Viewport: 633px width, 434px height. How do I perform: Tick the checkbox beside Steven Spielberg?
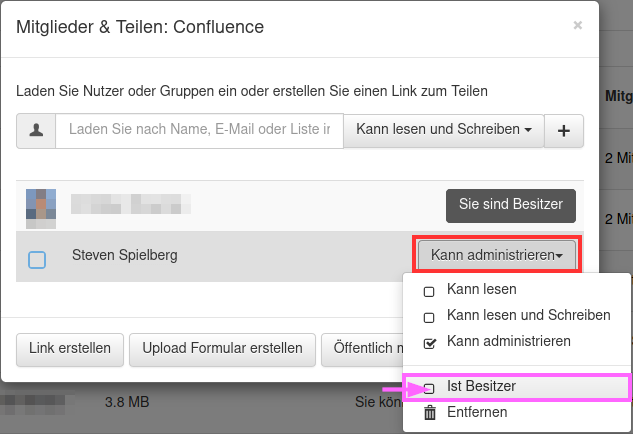[37, 260]
